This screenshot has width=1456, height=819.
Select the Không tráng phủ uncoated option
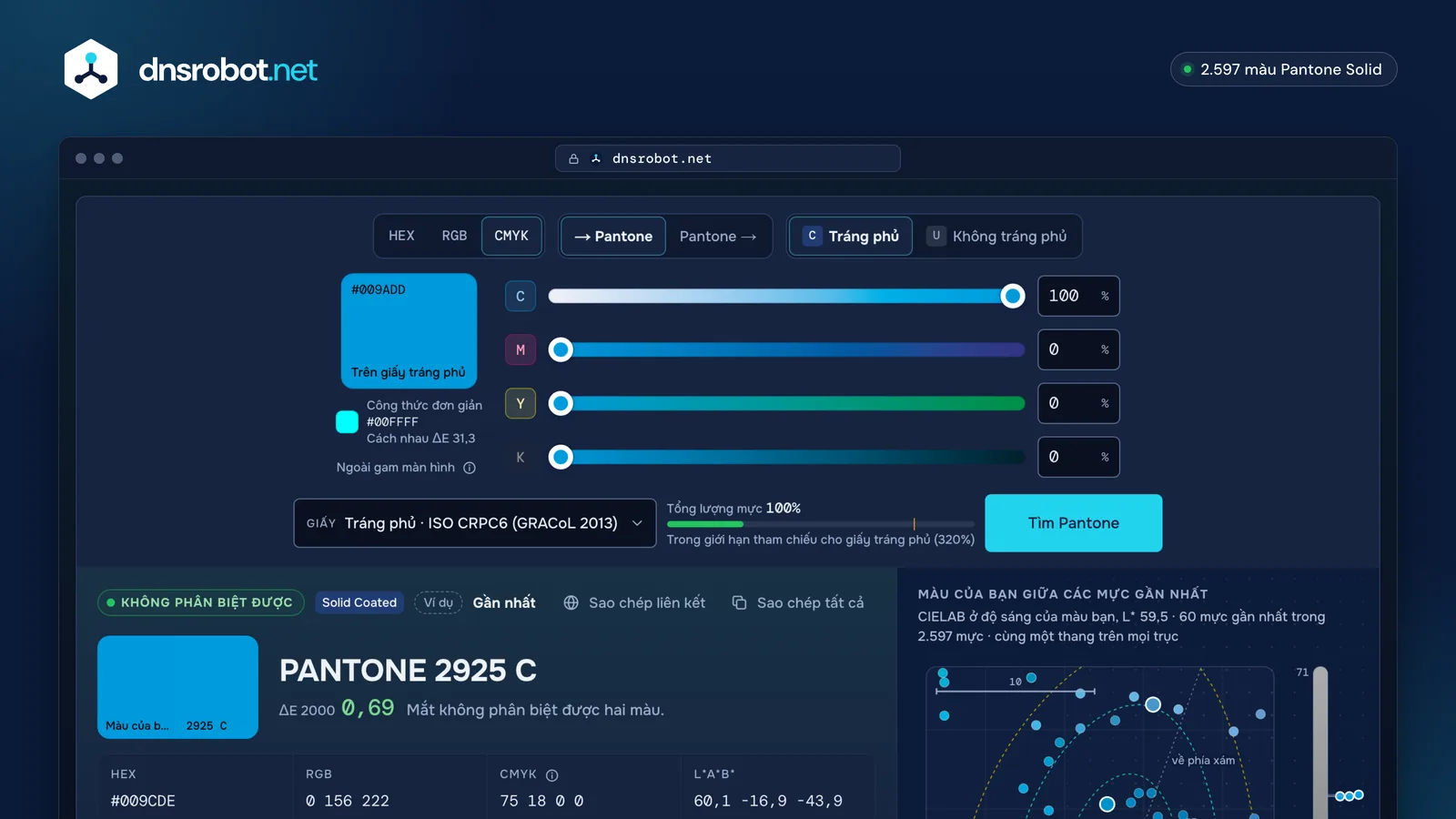[996, 236]
